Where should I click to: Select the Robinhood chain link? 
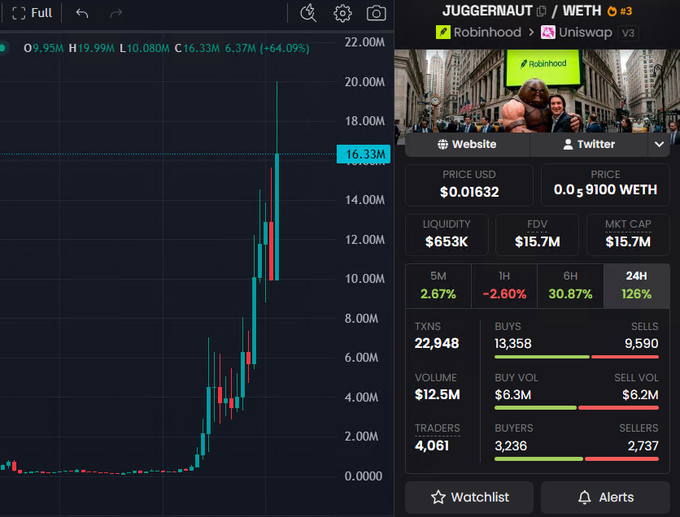[478, 32]
